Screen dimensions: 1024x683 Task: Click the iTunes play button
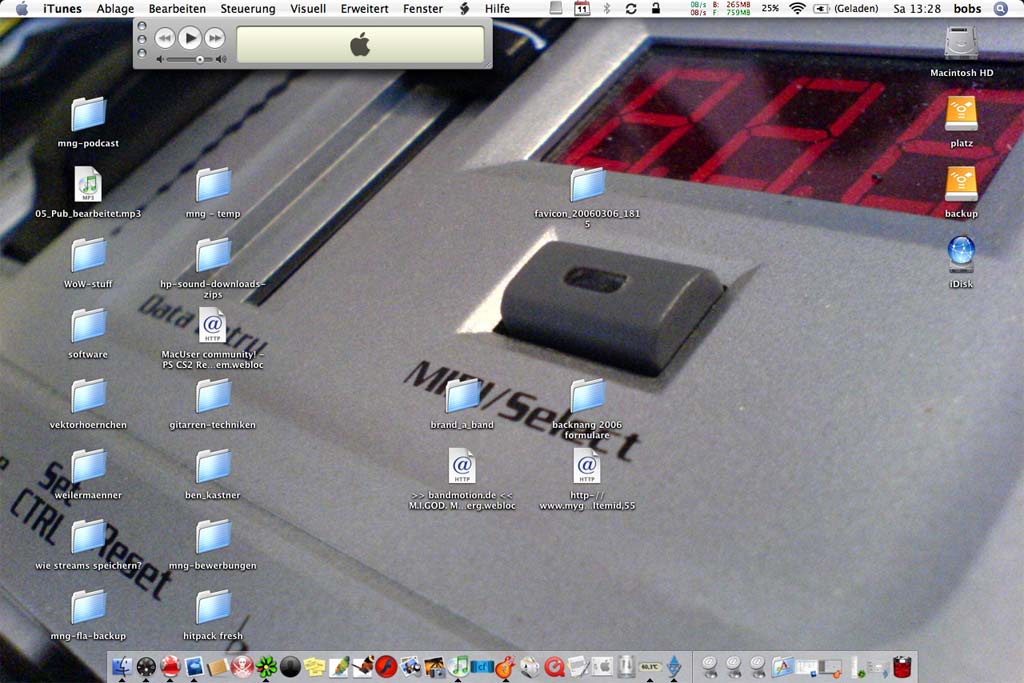point(190,39)
